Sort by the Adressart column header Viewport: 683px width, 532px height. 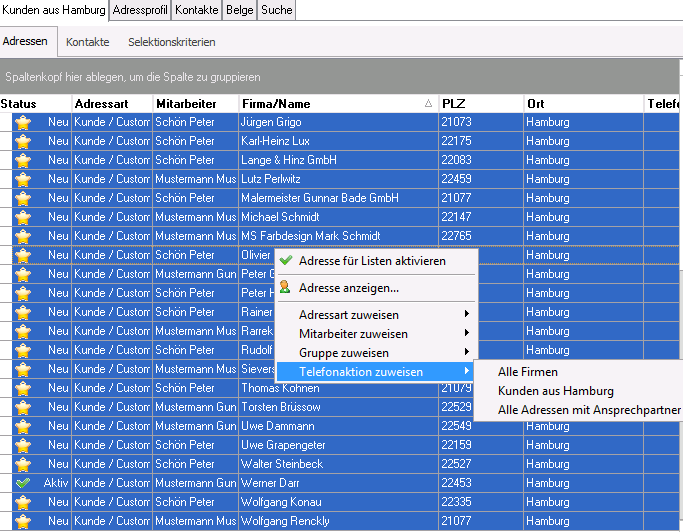tap(112, 104)
